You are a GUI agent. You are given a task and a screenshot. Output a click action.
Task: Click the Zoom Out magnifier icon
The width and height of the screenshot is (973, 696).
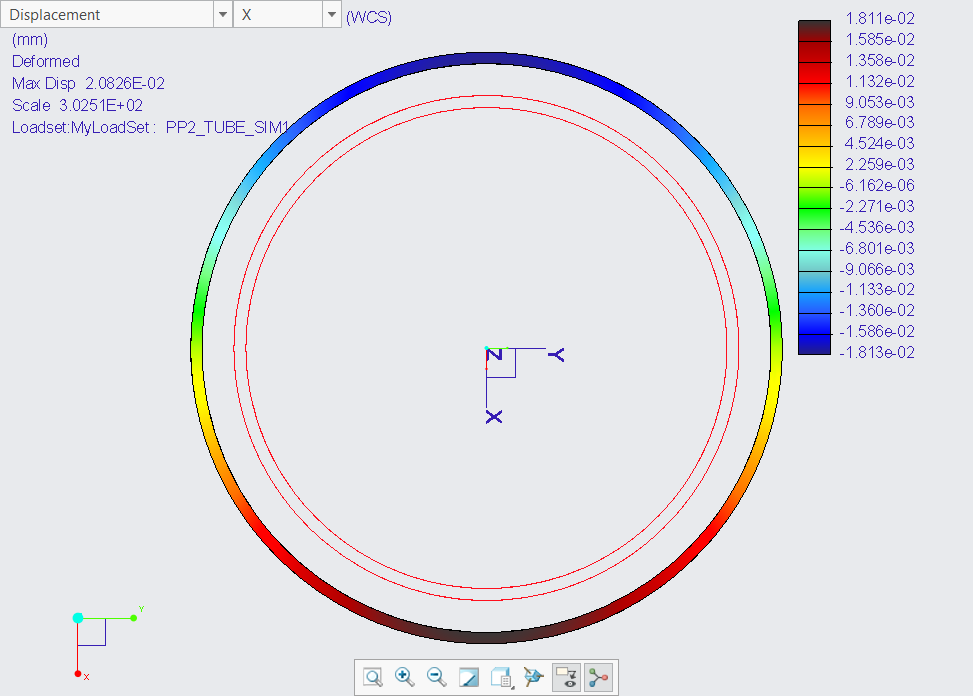click(437, 677)
